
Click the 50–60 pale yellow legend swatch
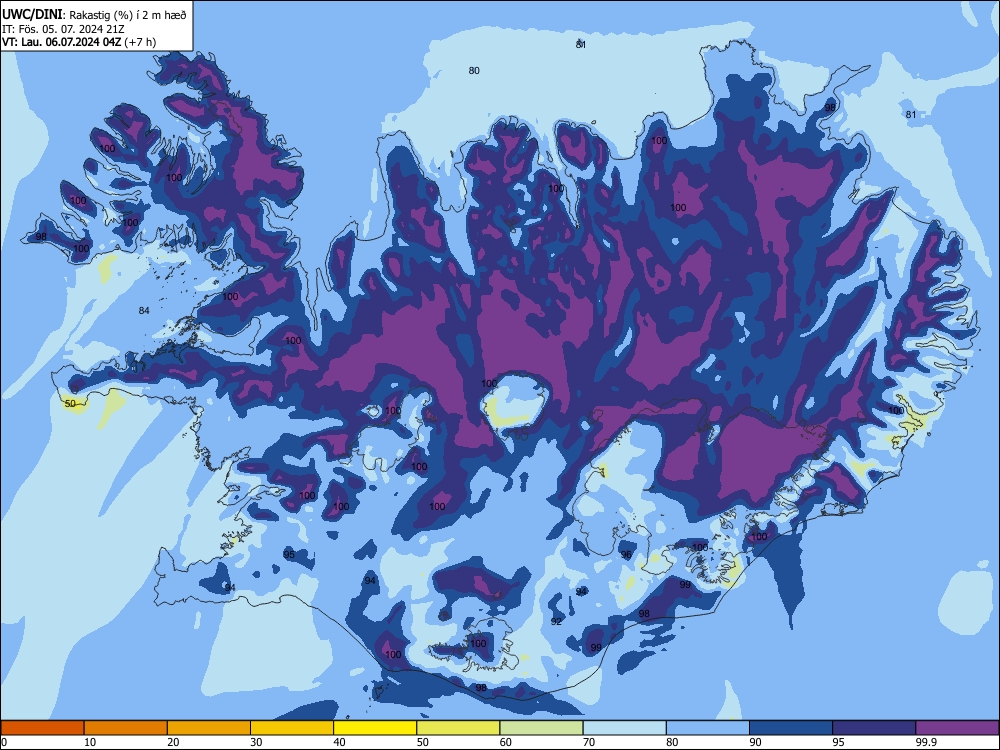[x=458, y=728]
